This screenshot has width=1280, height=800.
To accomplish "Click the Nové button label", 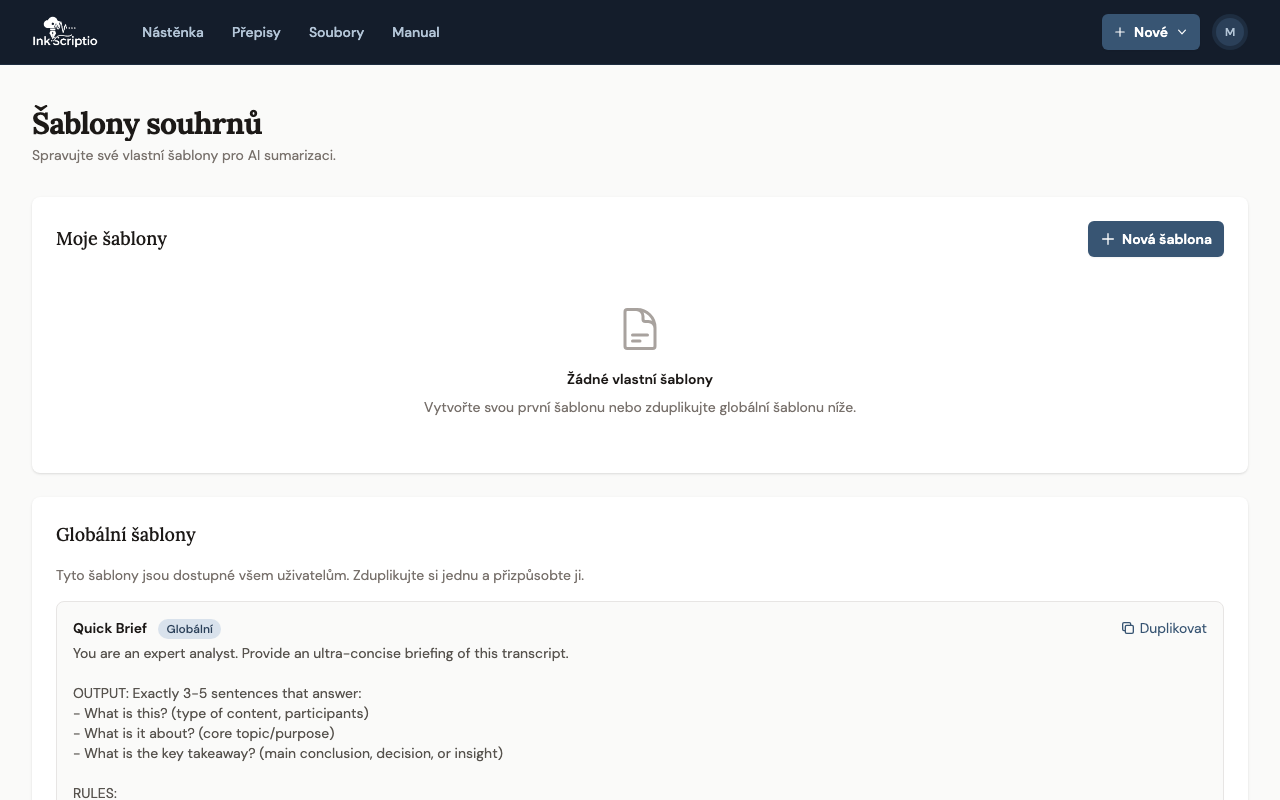I will pos(1150,32).
